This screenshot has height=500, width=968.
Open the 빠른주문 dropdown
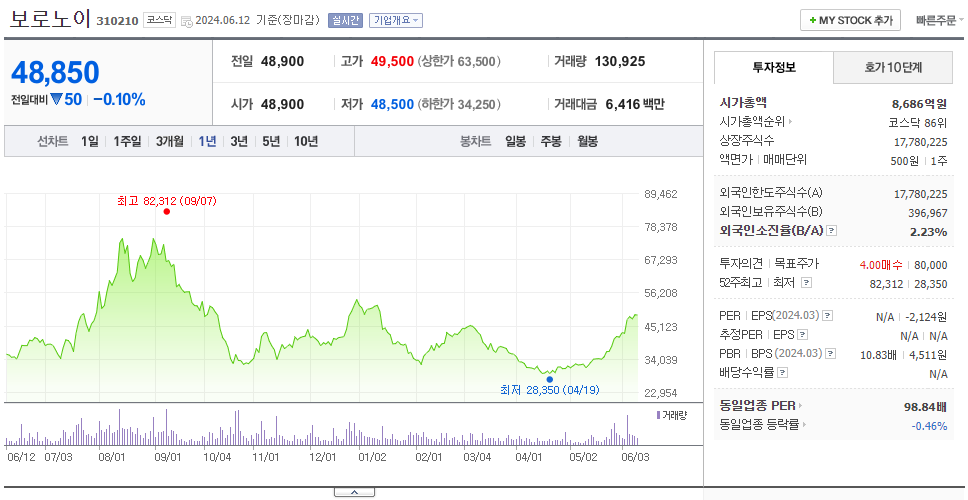click(940, 20)
